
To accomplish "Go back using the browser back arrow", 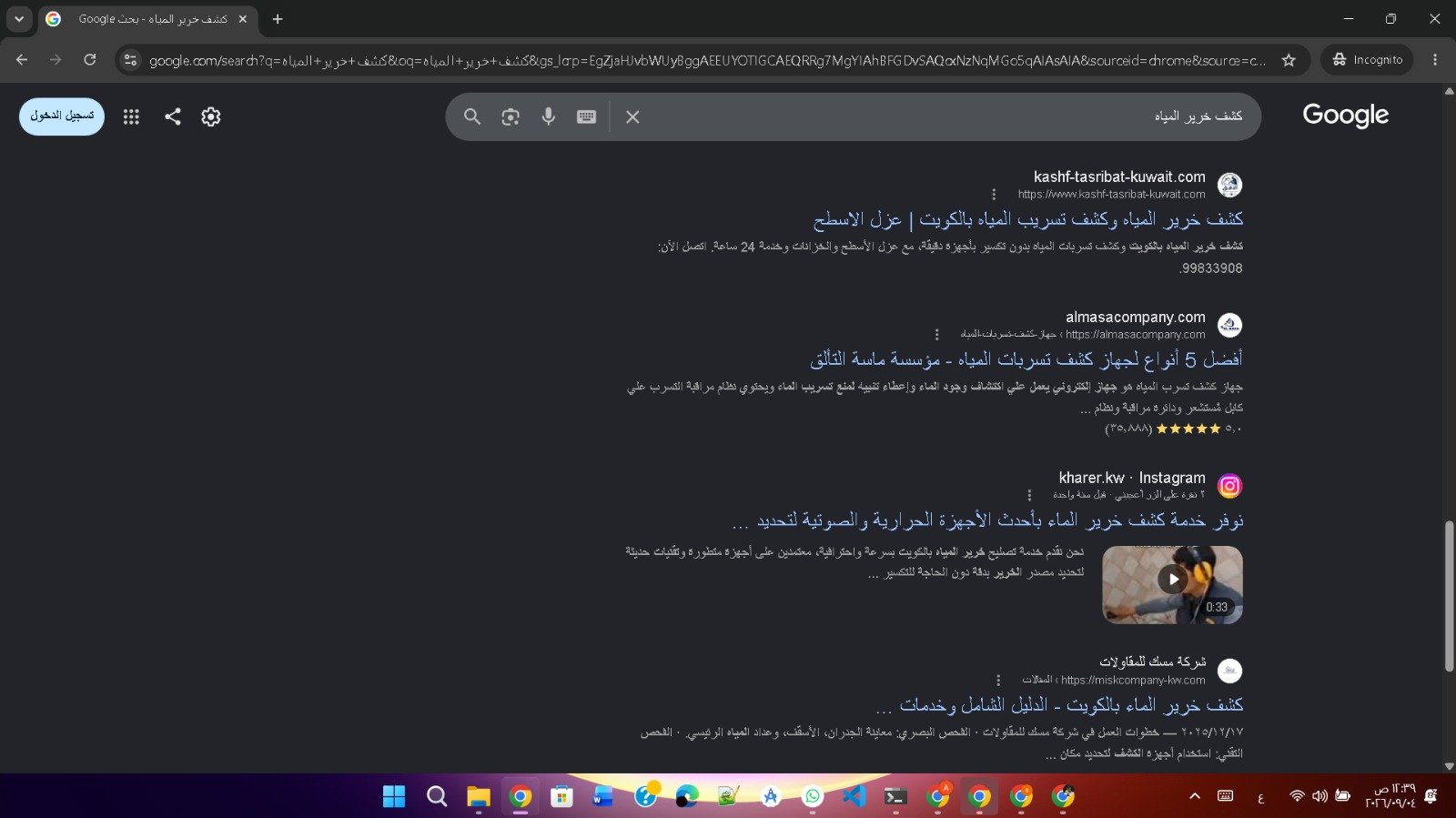I will coord(22,60).
